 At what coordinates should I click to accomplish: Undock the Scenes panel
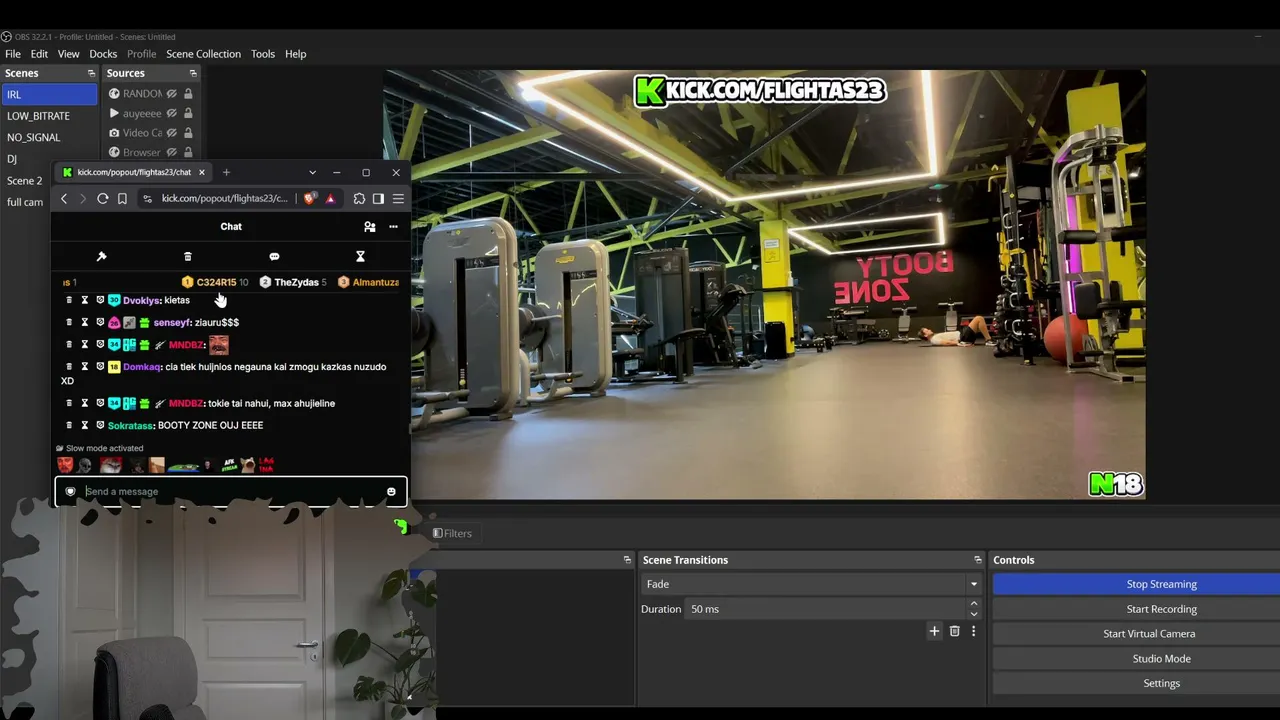tap(91, 73)
